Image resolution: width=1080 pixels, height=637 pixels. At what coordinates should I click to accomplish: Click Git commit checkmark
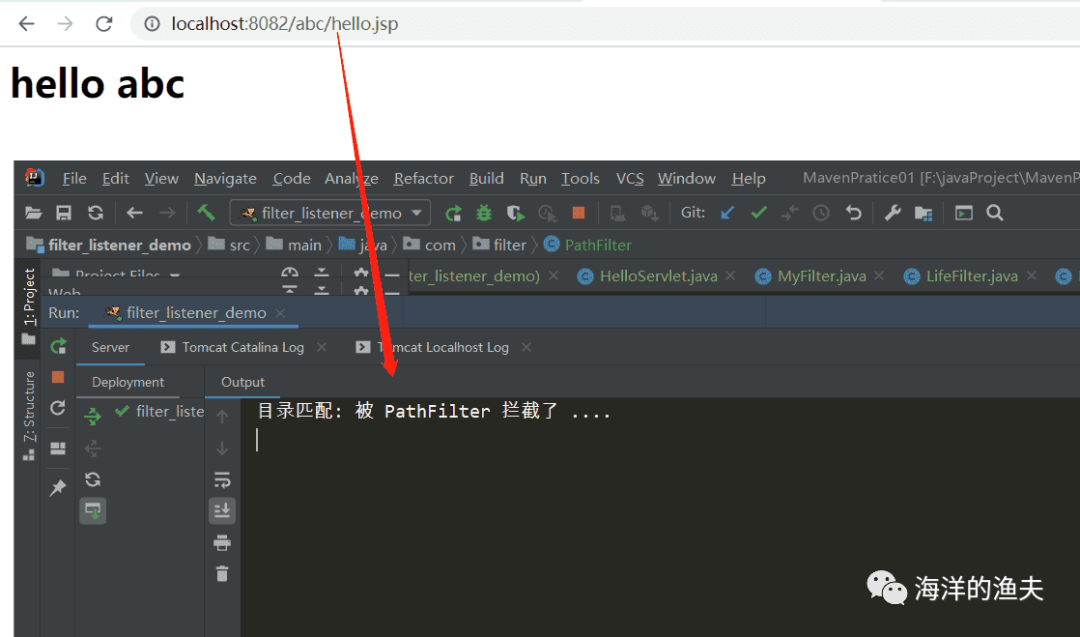click(x=759, y=213)
